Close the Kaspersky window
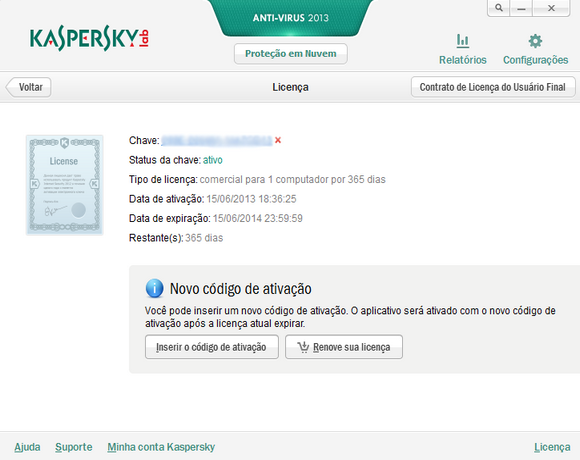This screenshot has height=460, width=580. pyautogui.click(x=551, y=8)
